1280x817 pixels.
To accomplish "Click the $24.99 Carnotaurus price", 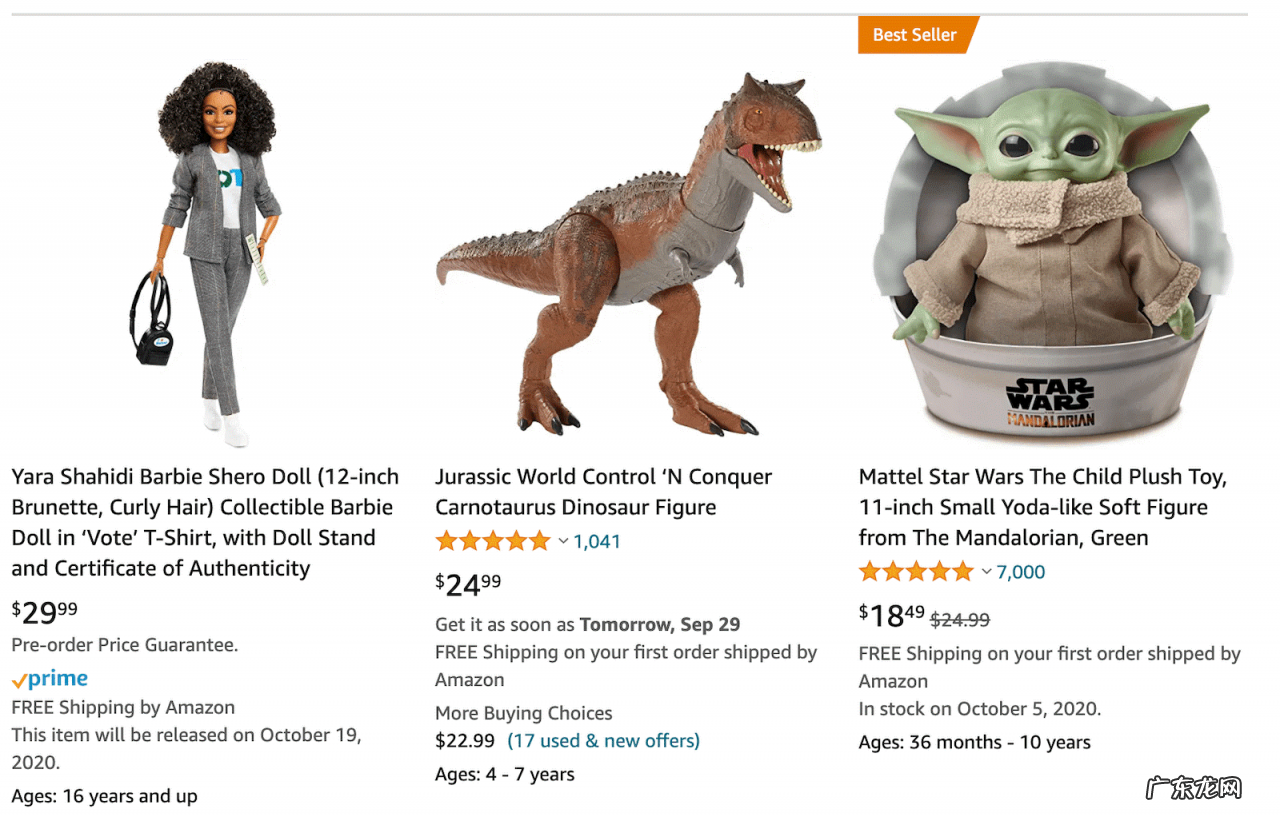I will tap(468, 584).
